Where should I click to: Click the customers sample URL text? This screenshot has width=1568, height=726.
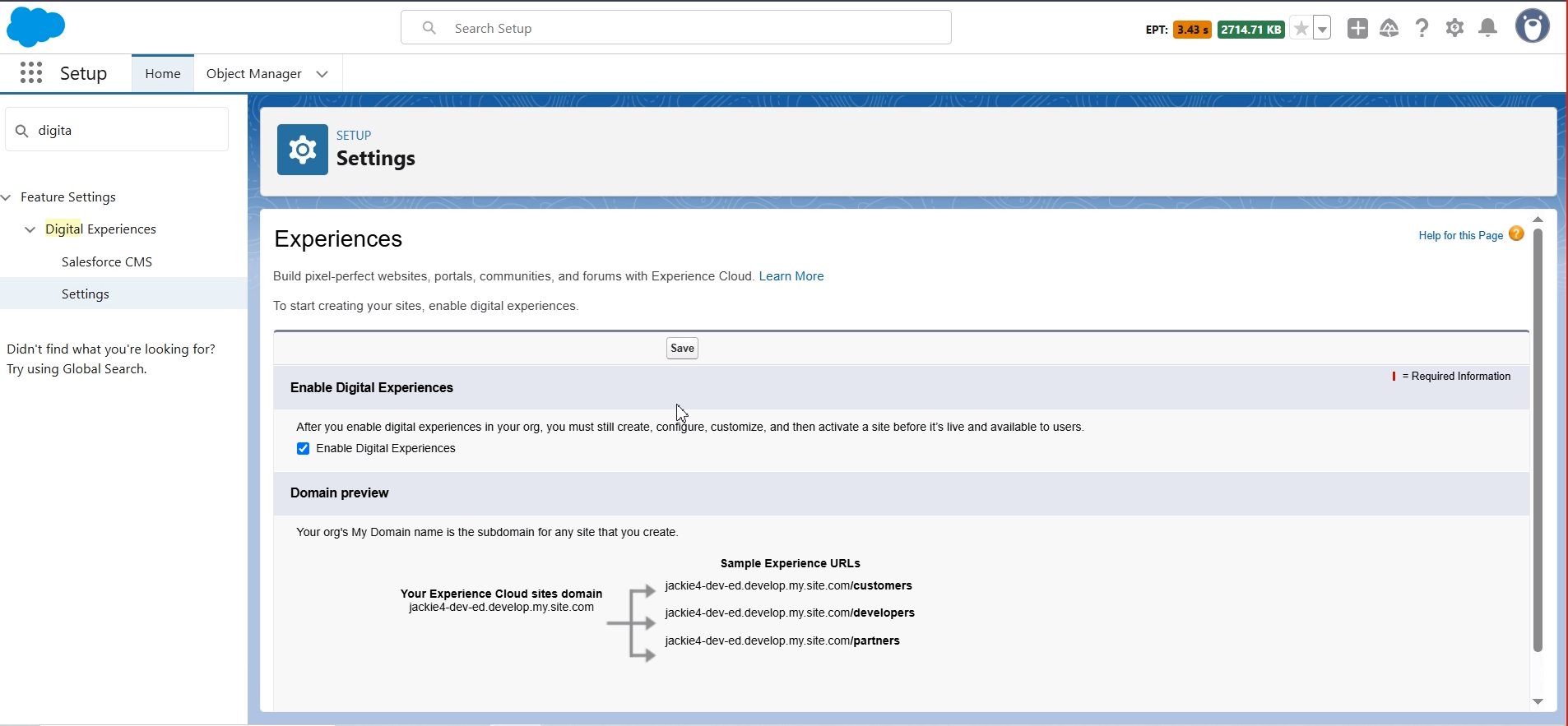pos(788,585)
